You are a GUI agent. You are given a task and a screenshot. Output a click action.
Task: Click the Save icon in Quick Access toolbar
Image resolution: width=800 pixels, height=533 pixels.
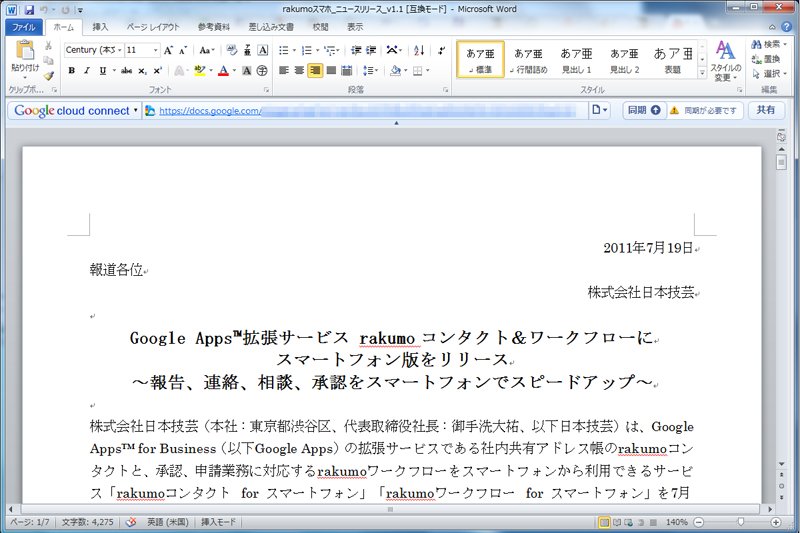29,9
